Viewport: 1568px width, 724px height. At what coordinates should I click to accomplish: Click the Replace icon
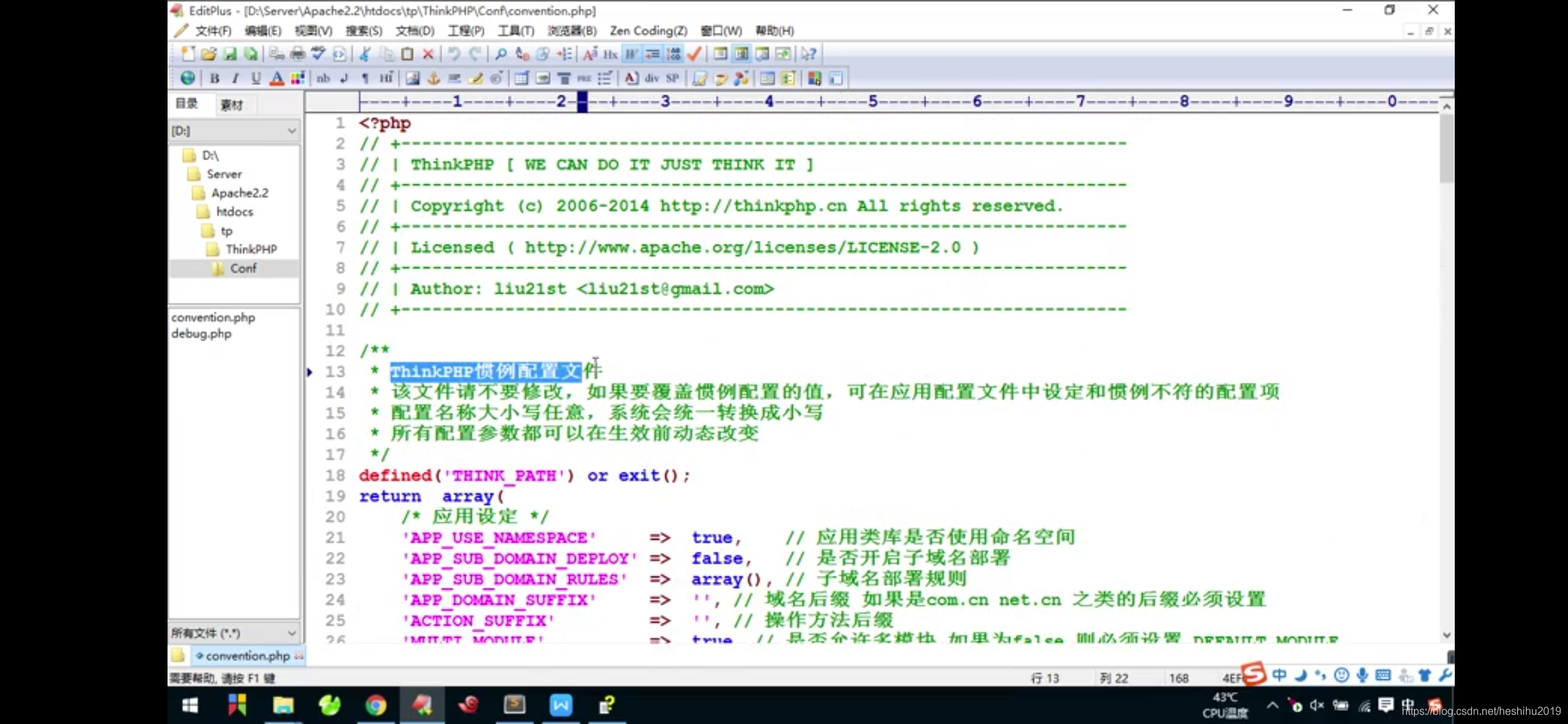pyautogui.click(x=522, y=54)
